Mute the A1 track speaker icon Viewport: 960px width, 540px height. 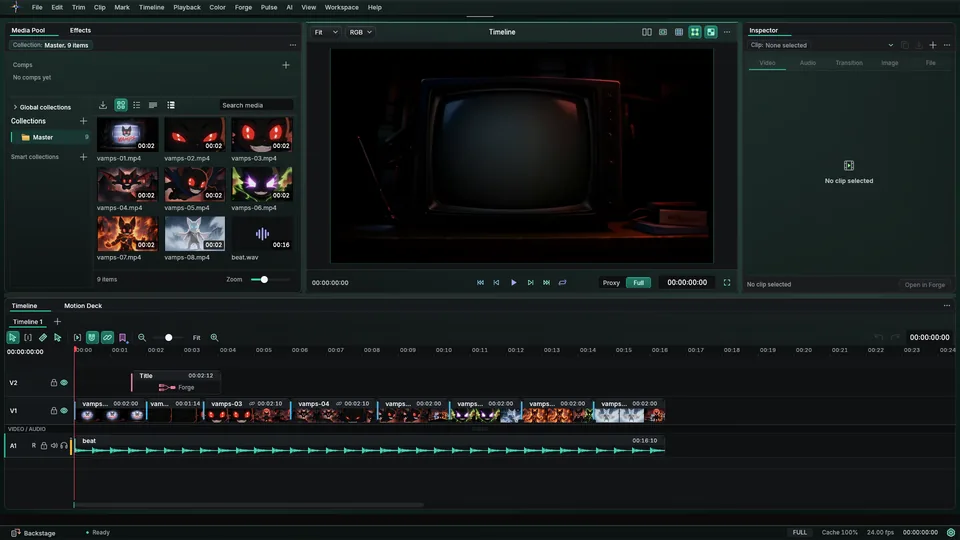point(54,446)
